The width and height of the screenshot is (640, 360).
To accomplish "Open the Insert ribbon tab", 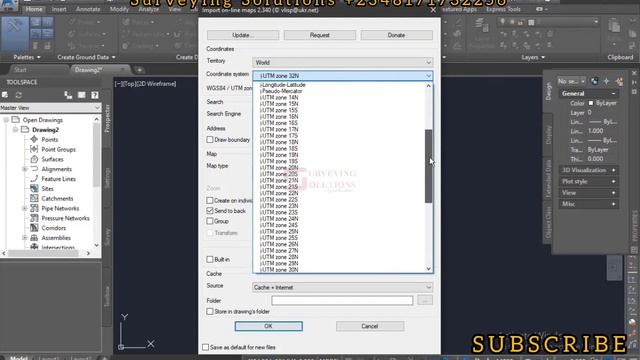I will click(59, 9).
